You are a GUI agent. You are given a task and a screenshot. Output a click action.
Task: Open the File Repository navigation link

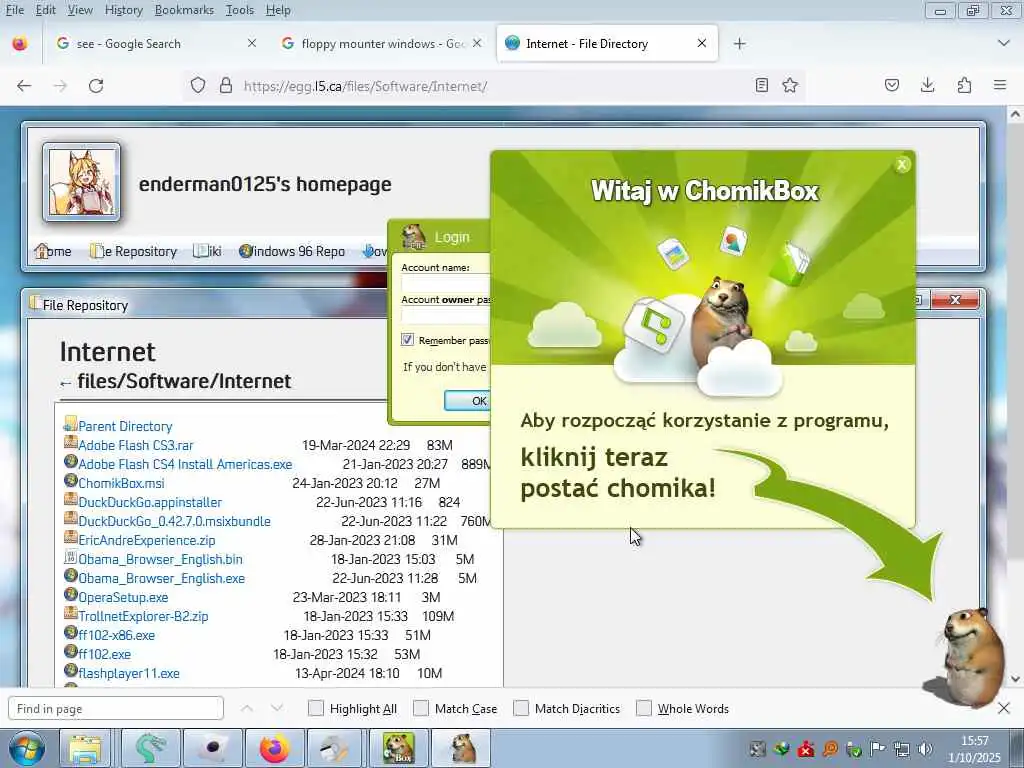point(134,251)
